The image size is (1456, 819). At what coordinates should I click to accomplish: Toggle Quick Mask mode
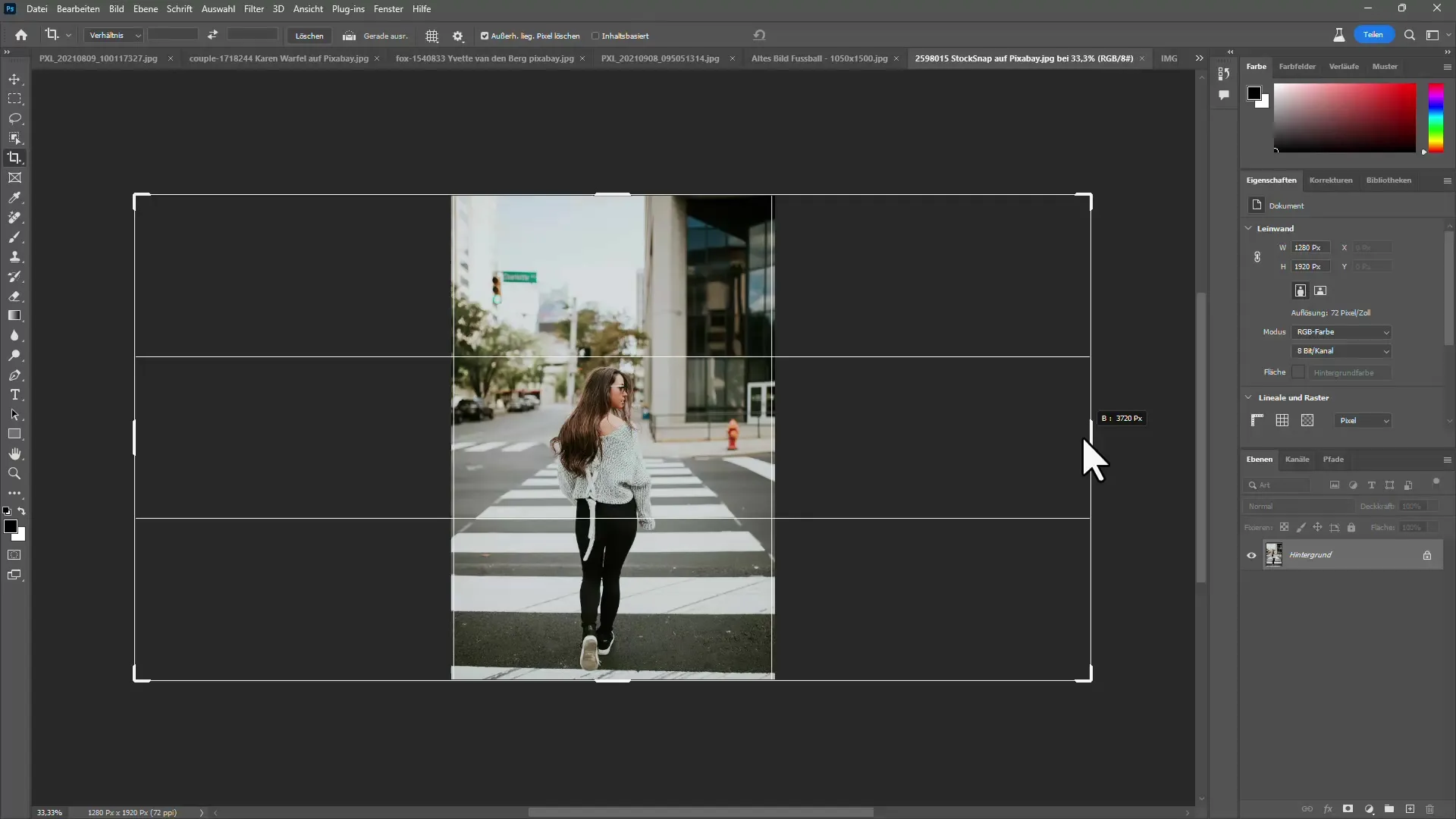pyautogui.click(x=14, y=555)
